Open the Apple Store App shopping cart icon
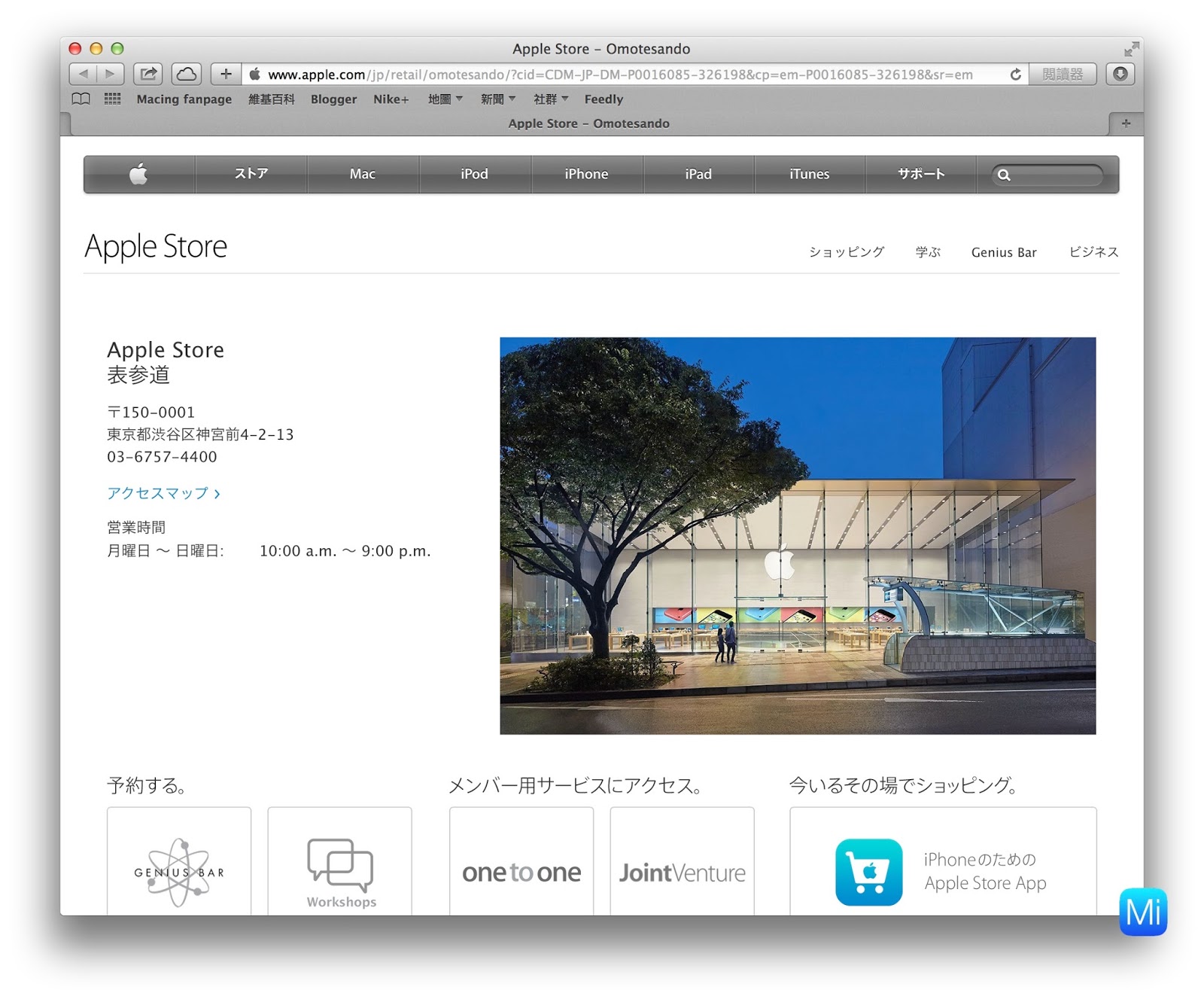 click(x=868, y=870)
